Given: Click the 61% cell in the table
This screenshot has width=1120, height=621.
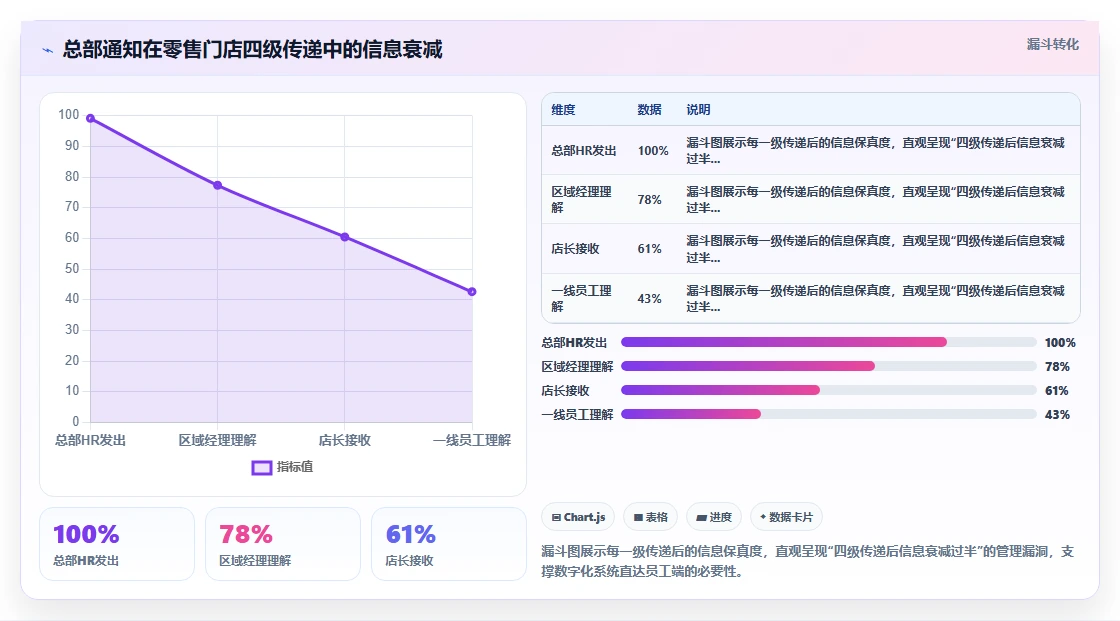Looking at the screenshot, I should coord(649,249).
